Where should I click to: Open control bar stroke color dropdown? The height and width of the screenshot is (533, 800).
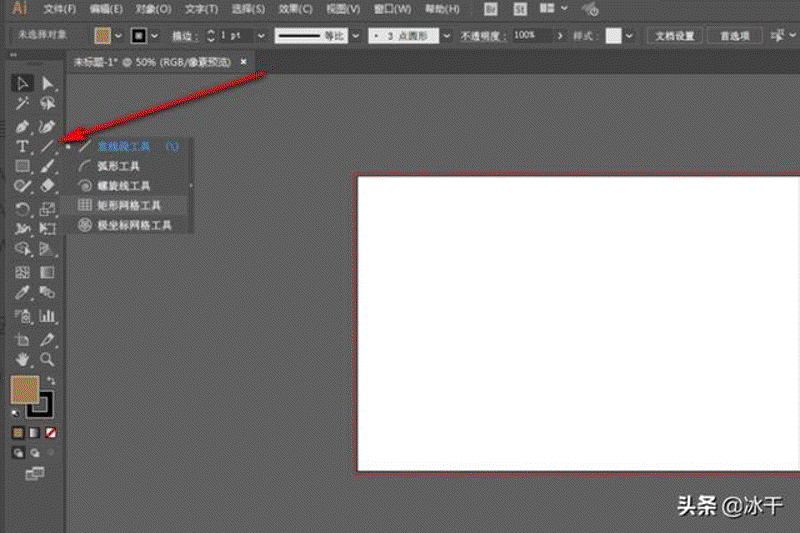tap(155, 36)
